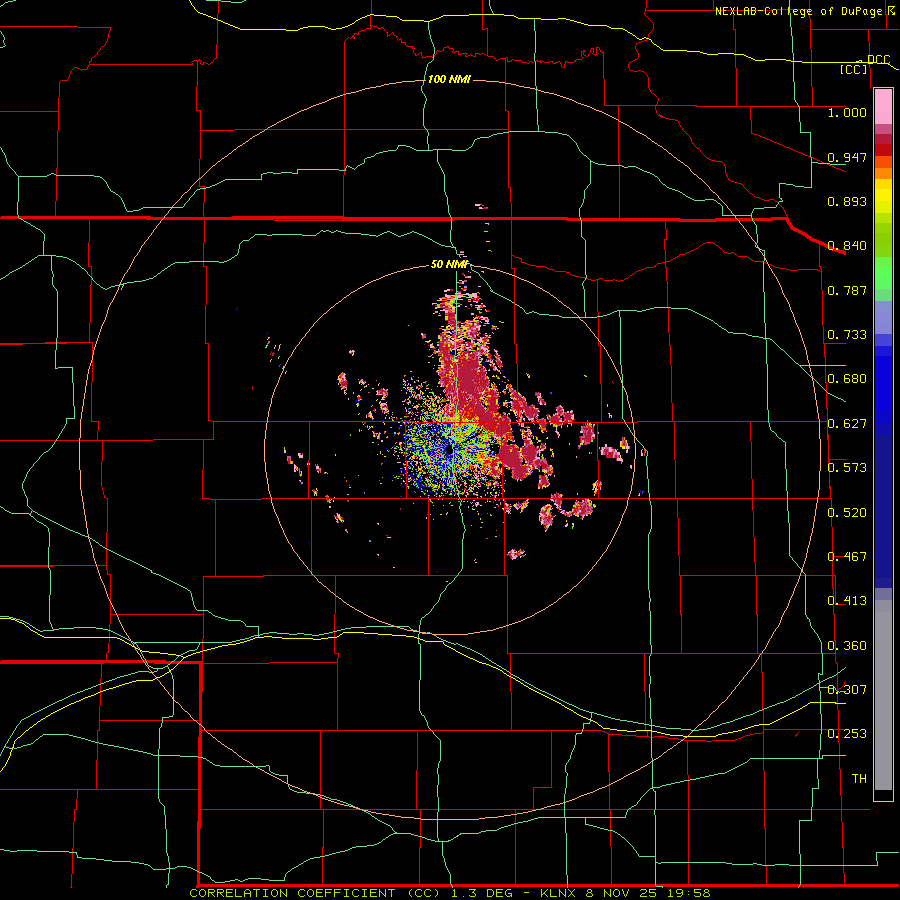Click the TH label on the scale

[x=859, y=779]
